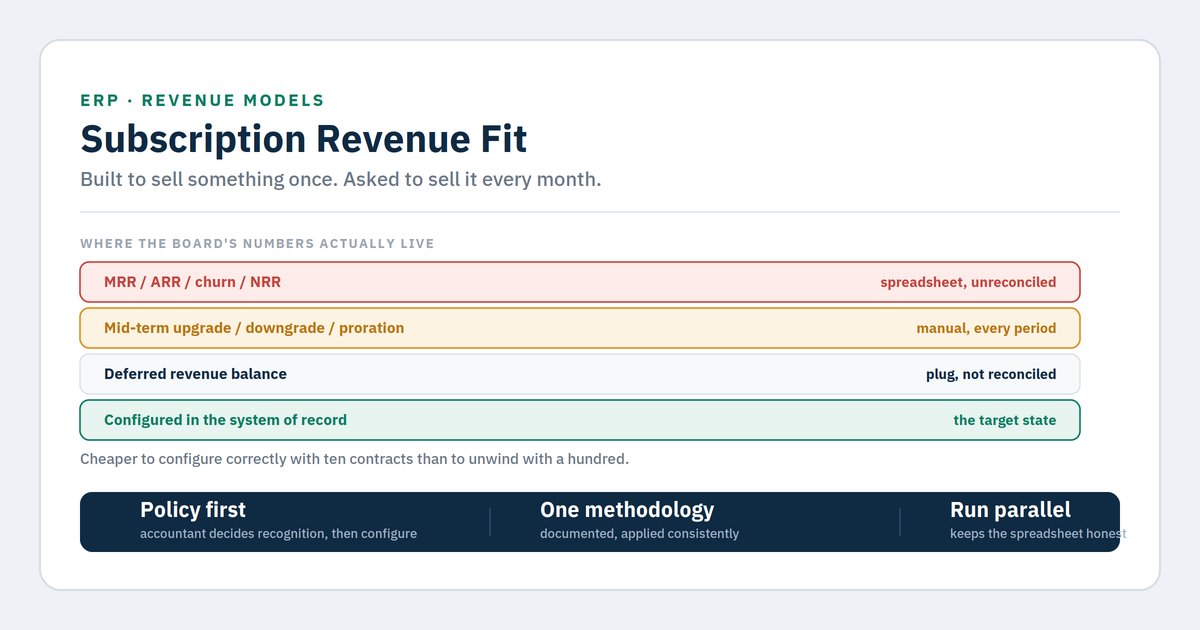Select the 'Subscription Revenue Fit' heading
The width and height of the screenshot is (1200, 630).
pyautogui.click(x=303, y=139)
